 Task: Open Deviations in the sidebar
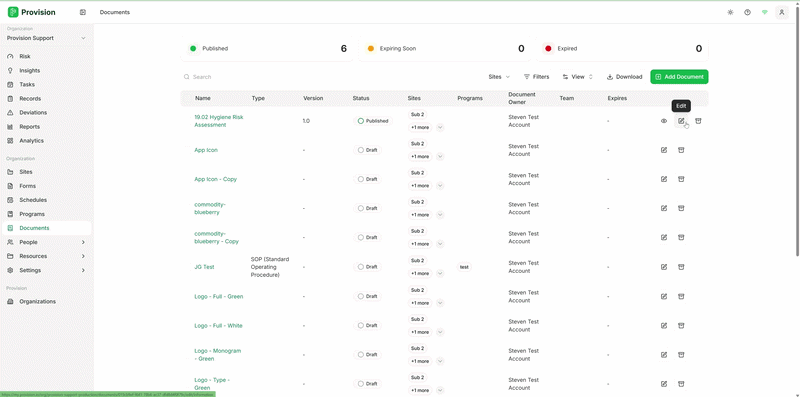coord(46,113)
